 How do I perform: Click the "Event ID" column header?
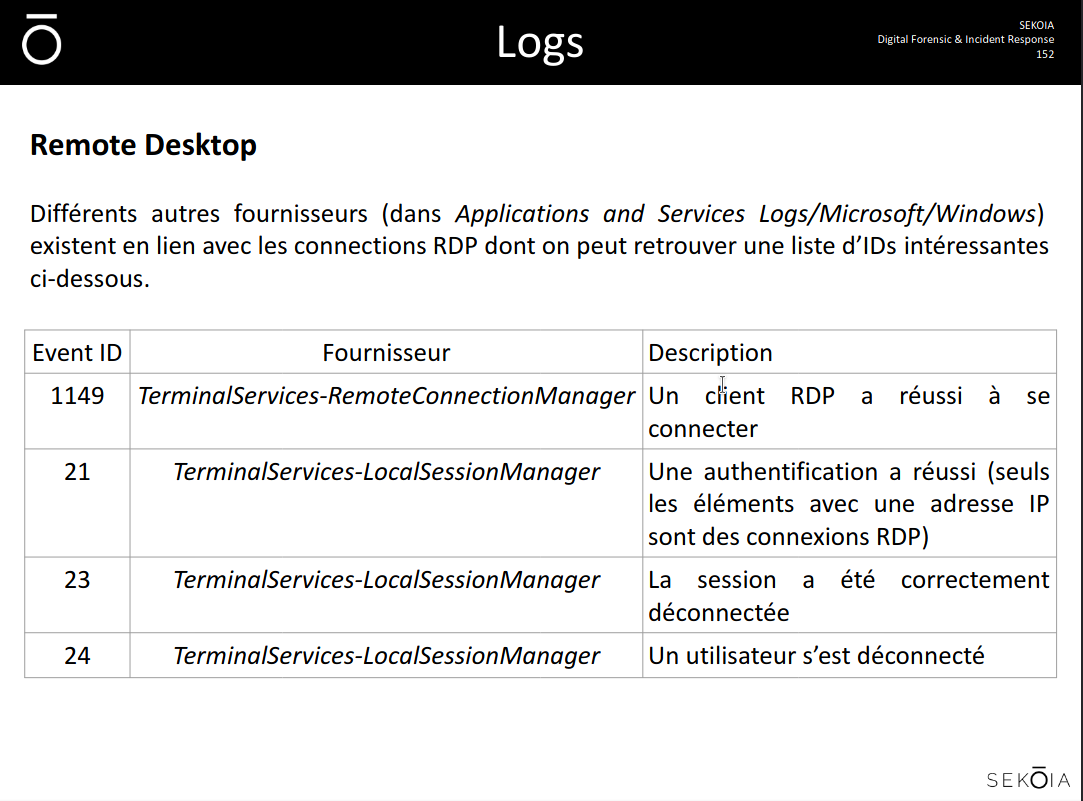click(x=77, y=353)
